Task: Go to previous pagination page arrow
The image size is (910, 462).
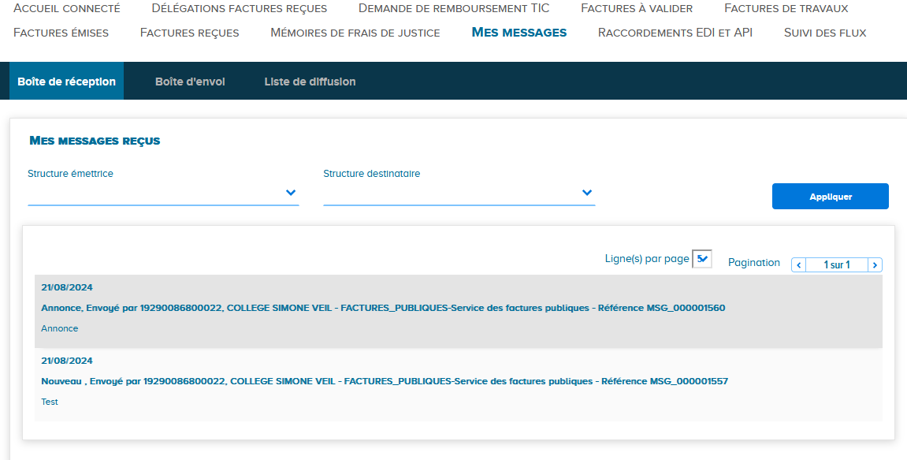Action: point(798,265)
